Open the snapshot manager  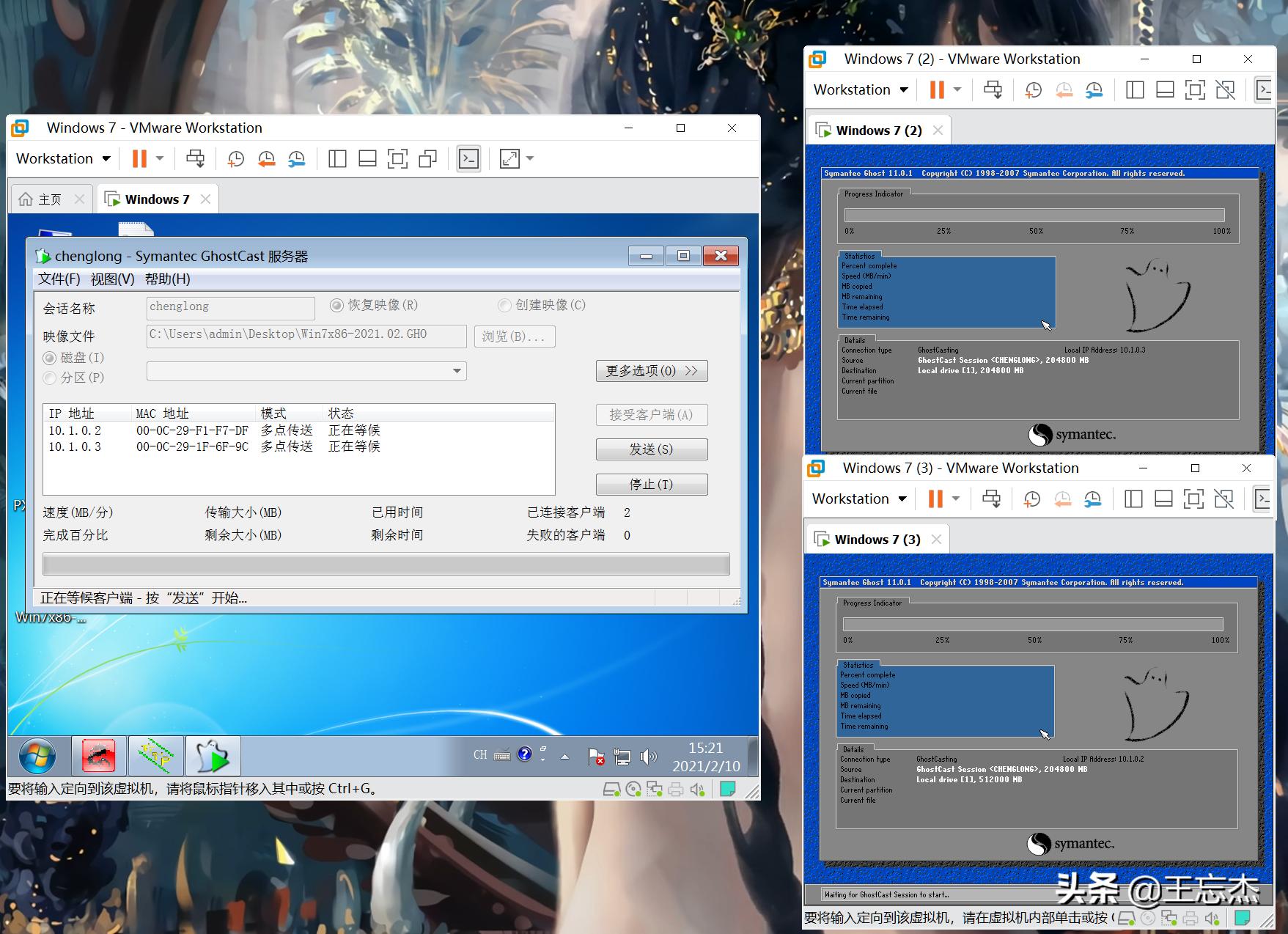click(296, 158)
